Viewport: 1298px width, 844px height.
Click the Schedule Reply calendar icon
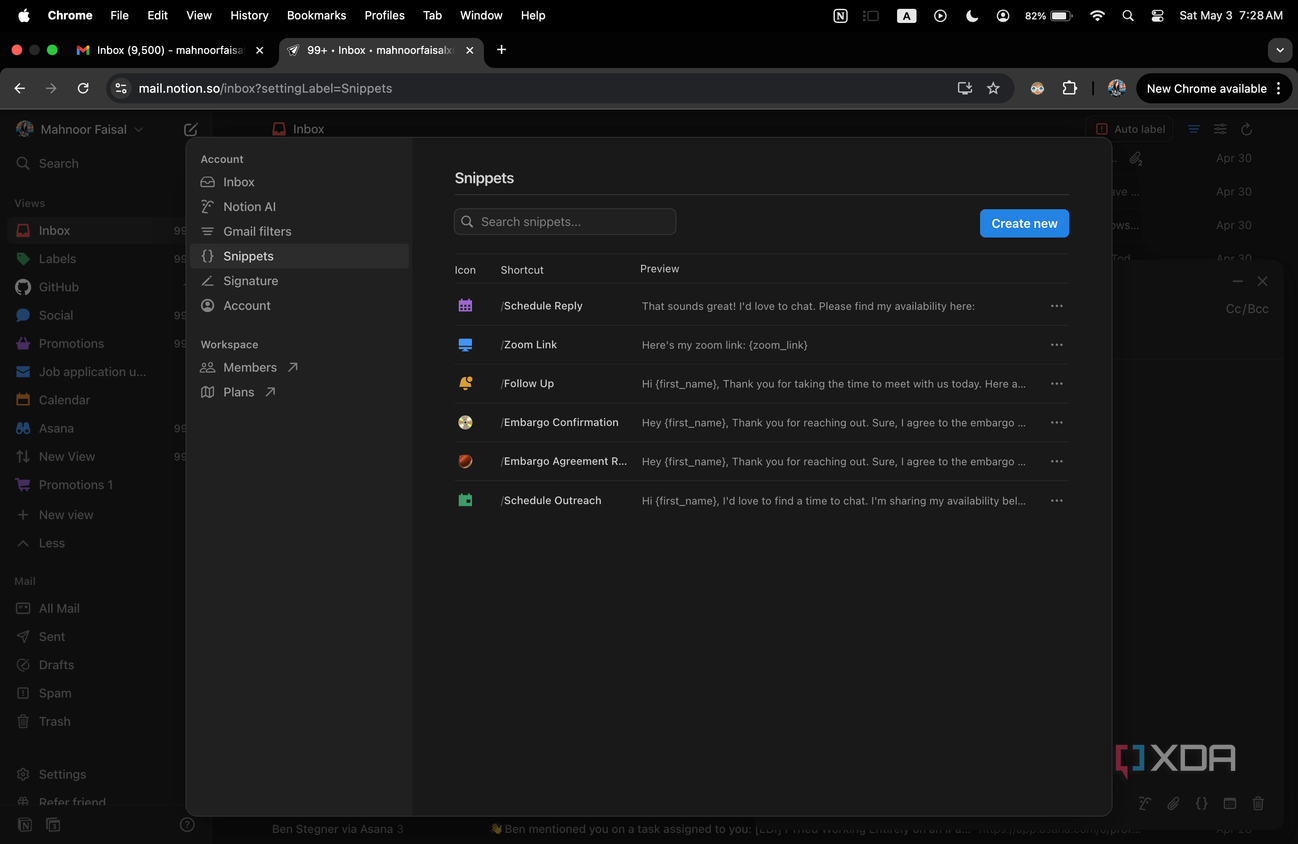(x=465, y=306)
